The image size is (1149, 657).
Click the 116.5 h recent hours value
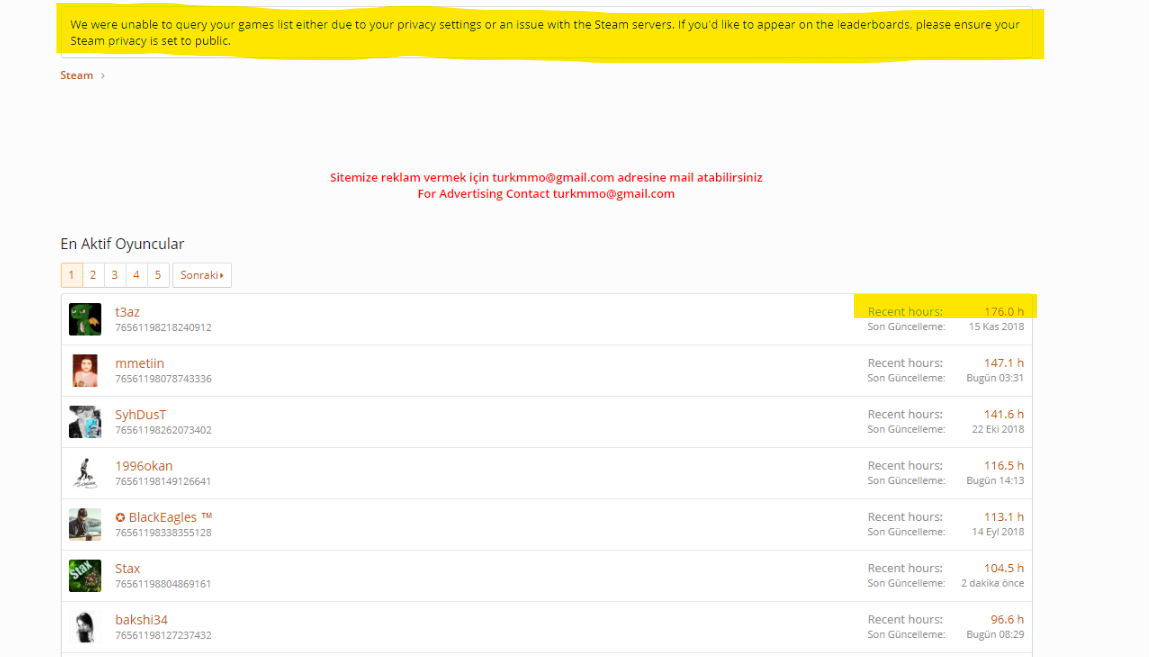(1004, 466)
